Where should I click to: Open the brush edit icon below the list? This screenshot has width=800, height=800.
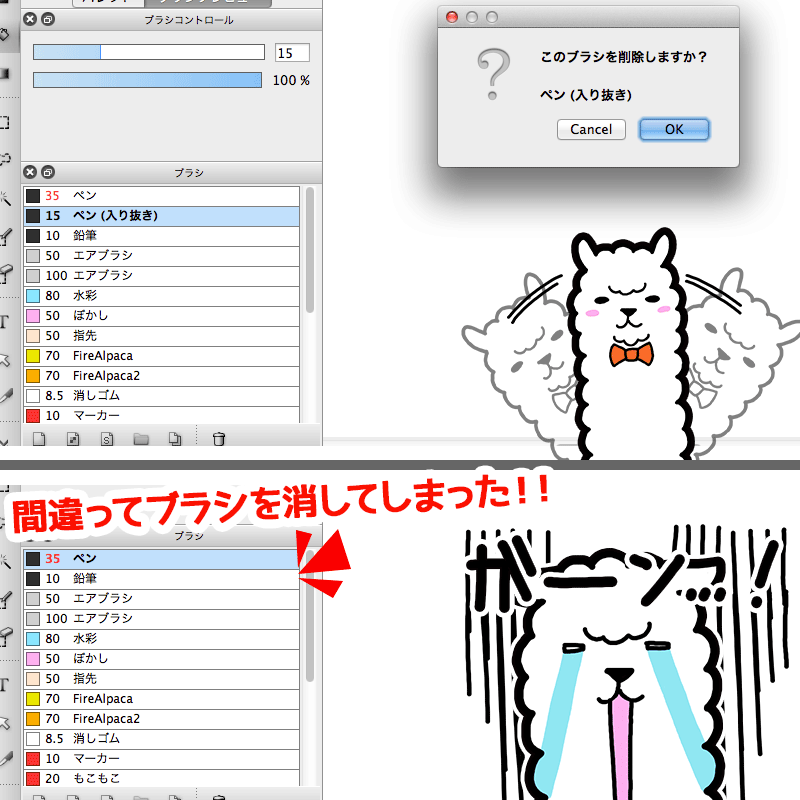71,438
